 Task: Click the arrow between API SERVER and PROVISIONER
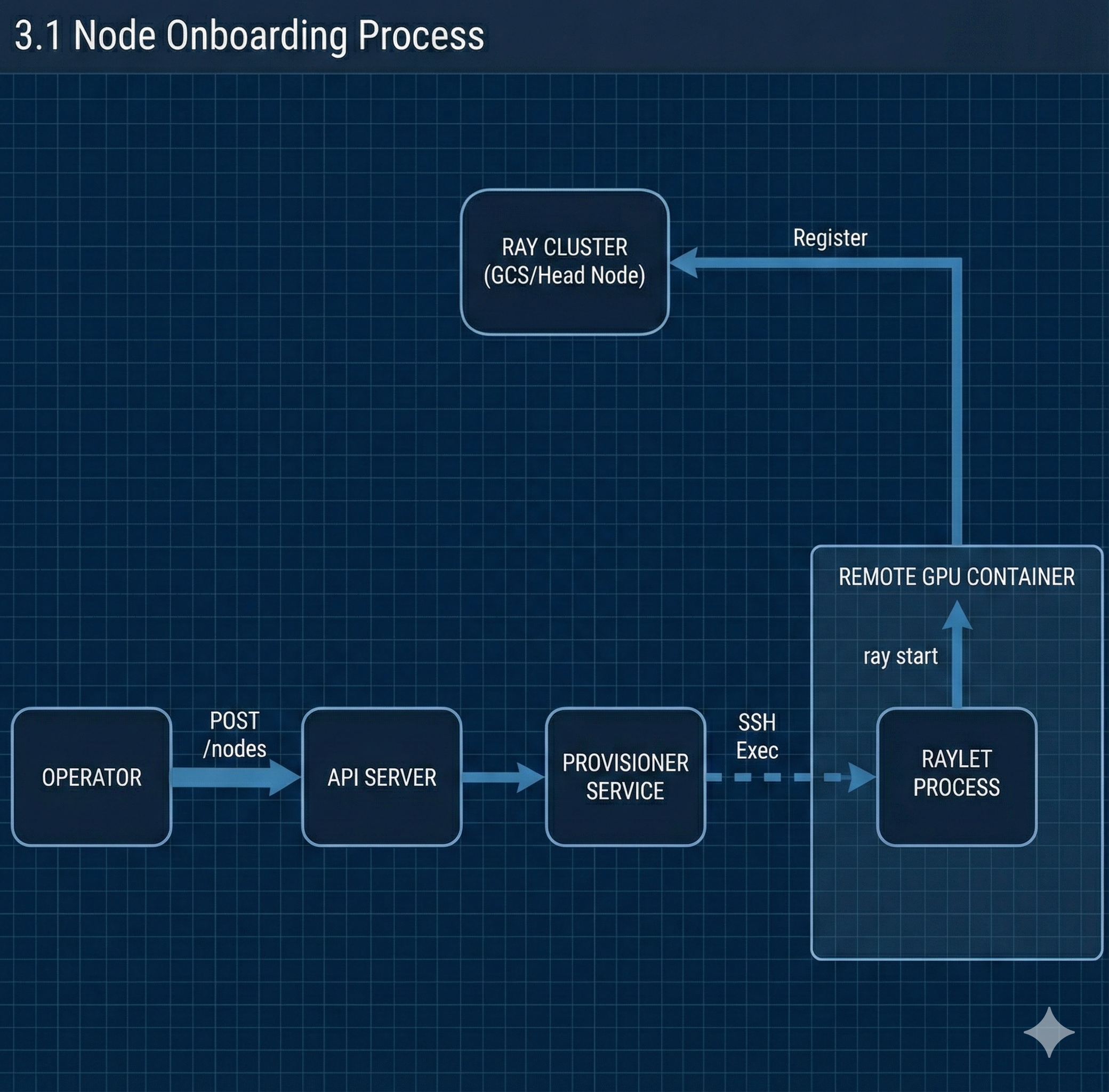coord(499,778)
